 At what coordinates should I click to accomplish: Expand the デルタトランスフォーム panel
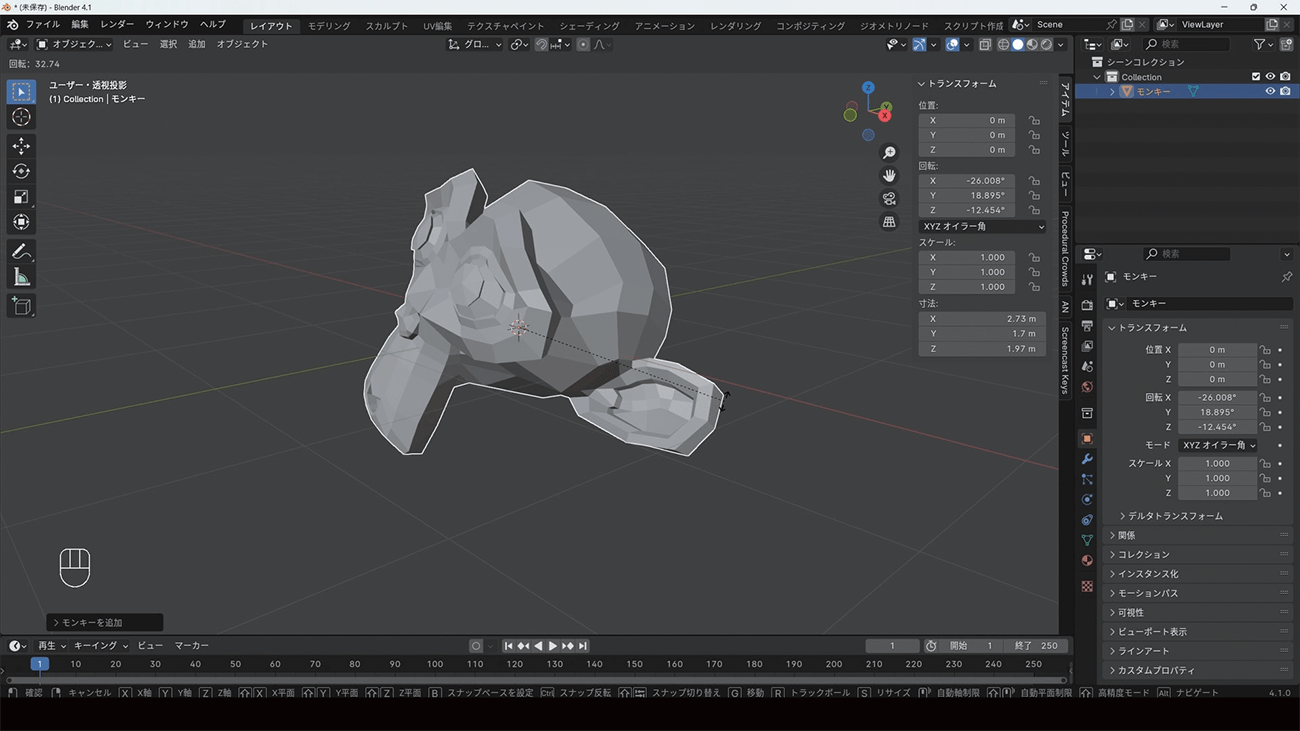pyautogui.click(x=1175, y=516)
